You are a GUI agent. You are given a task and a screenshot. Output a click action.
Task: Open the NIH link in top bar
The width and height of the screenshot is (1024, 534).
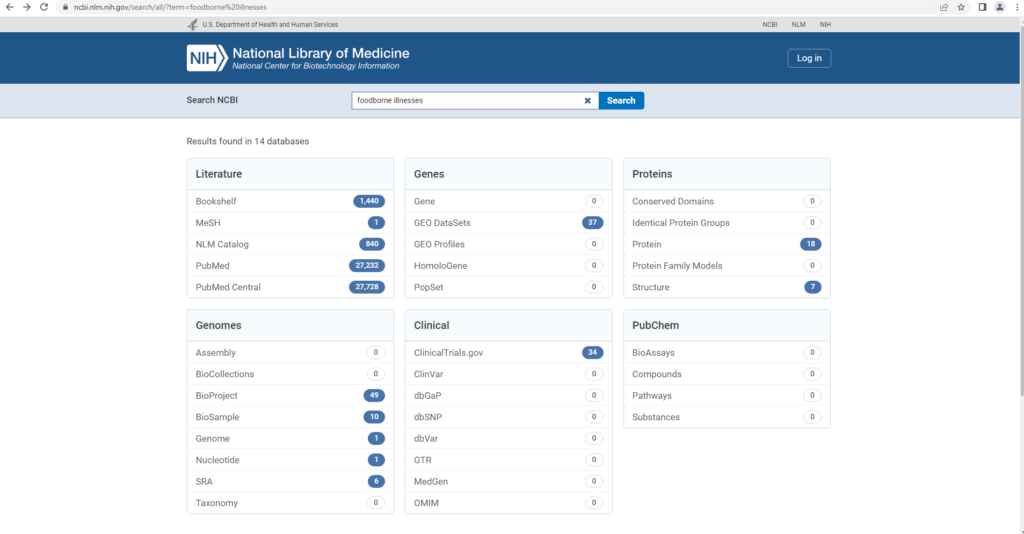(x=825, y=25)
